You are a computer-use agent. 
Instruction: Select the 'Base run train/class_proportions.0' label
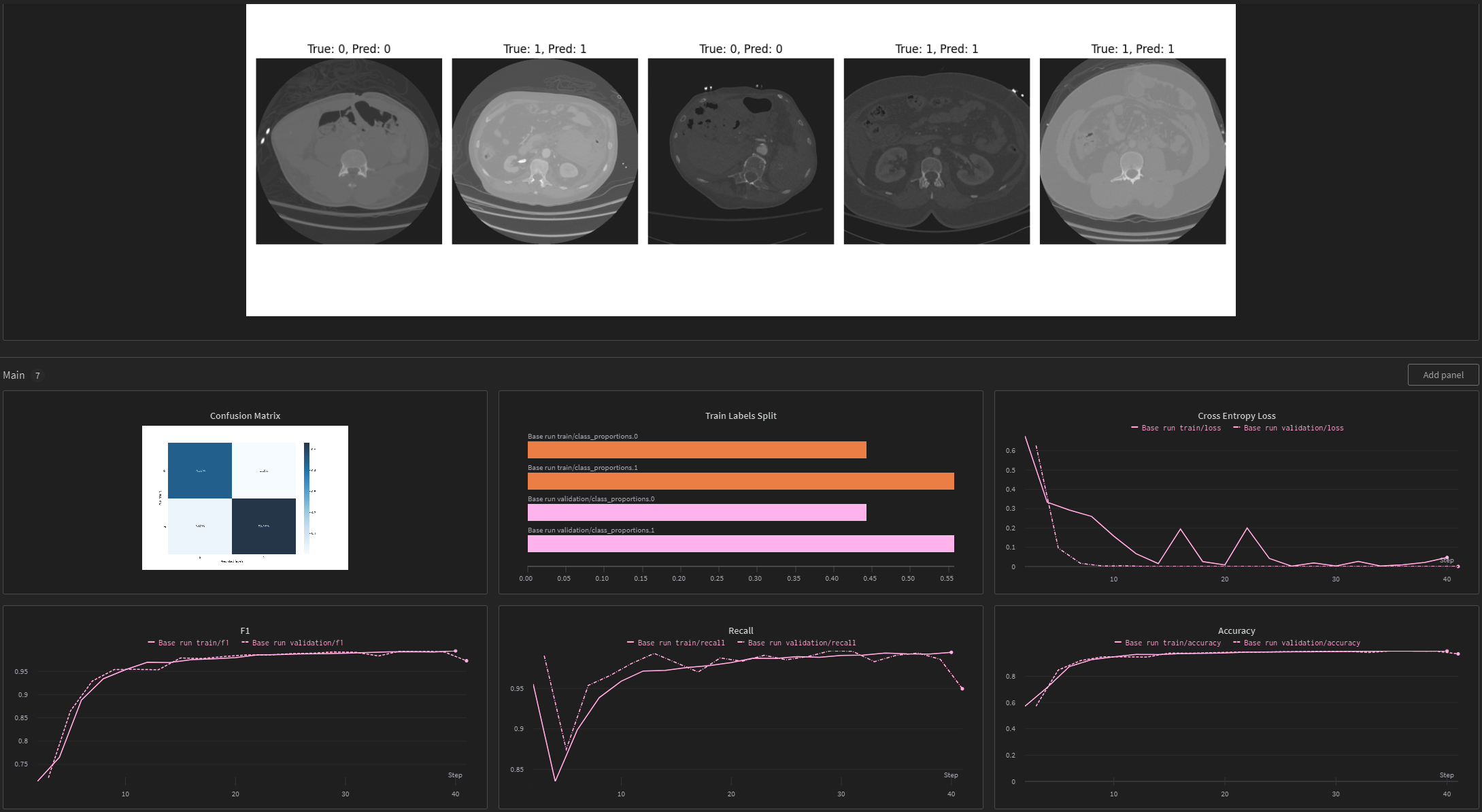tap(583, 437)
